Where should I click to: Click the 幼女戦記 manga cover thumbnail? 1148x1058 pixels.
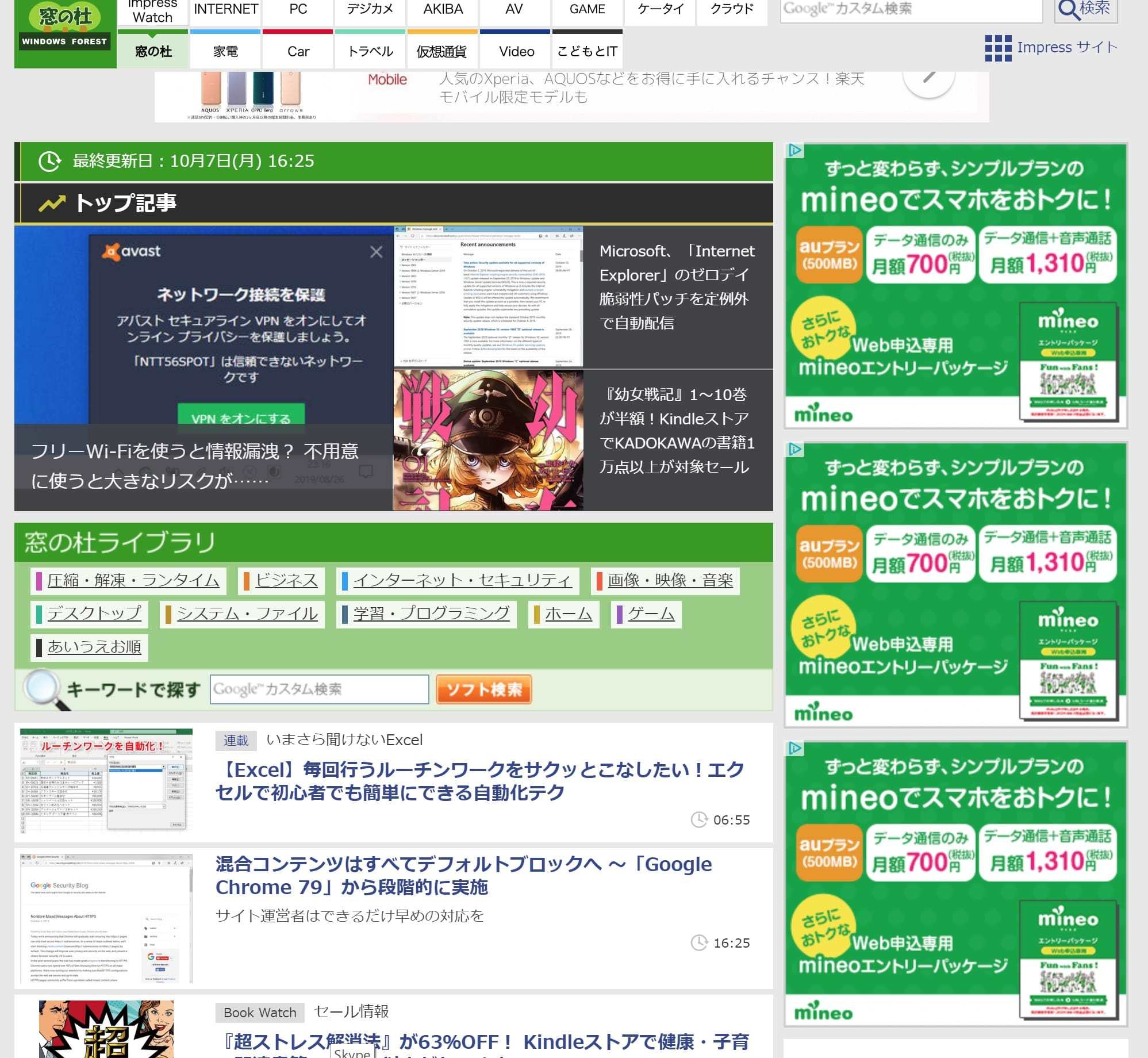487,440
